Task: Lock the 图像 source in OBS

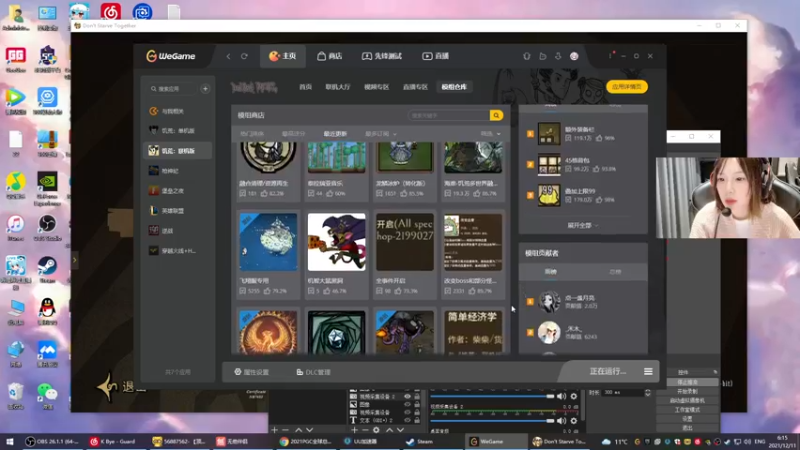Action: tap(417, 404)
